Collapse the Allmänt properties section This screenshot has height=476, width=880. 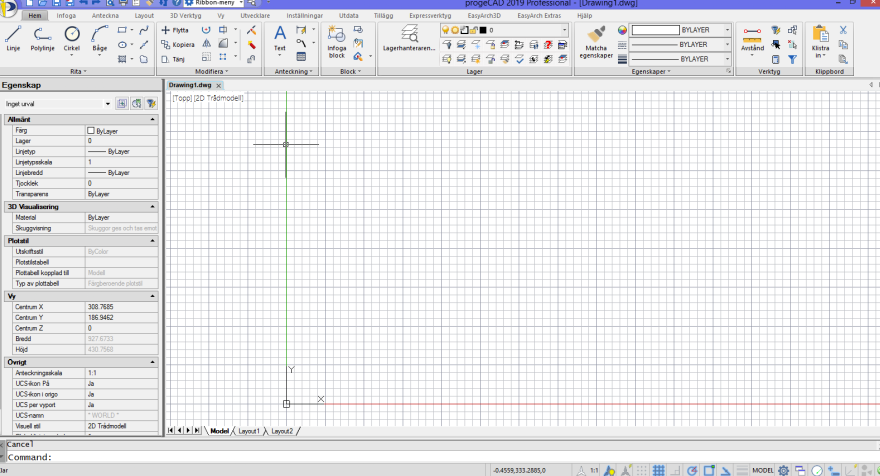coord(152,120)
